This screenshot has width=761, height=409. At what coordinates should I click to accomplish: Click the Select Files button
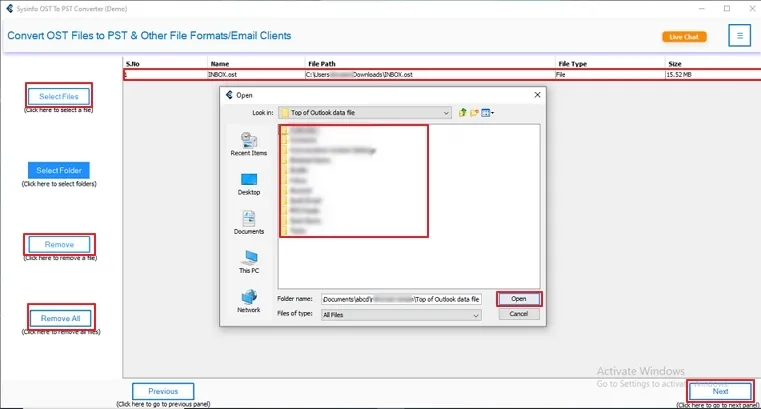tap(59, 96)
